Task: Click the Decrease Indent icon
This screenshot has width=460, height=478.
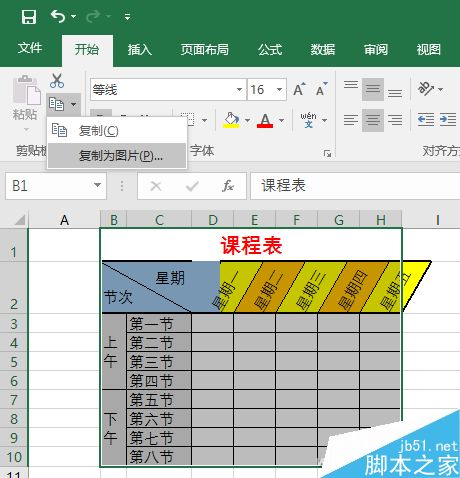Action: 426,119
